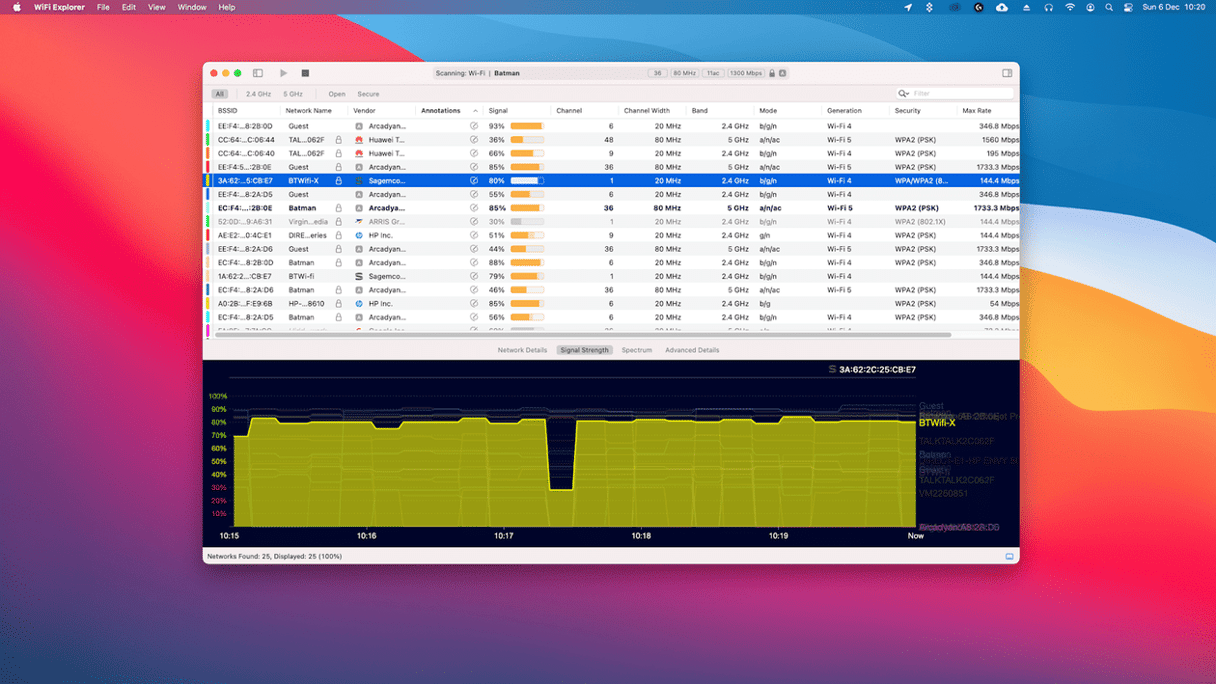Click the cyan color marker of the top Guest row
The image size is (1216, 684).
click(208, 127)
